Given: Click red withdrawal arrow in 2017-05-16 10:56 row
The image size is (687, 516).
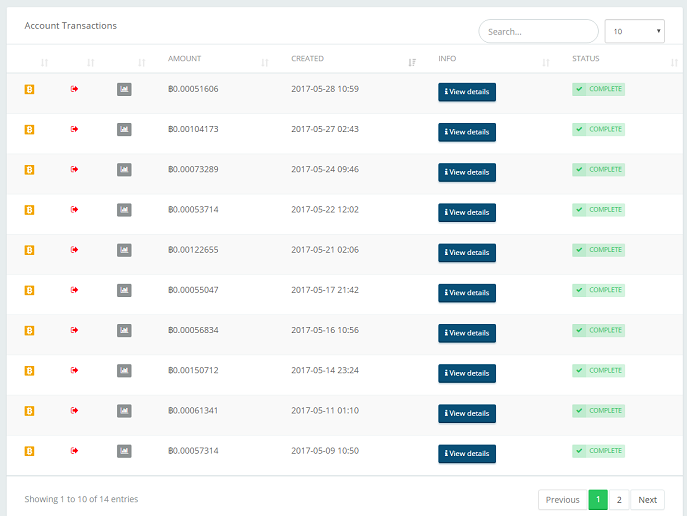Looking at the screenshot, I should pos(74,330).
